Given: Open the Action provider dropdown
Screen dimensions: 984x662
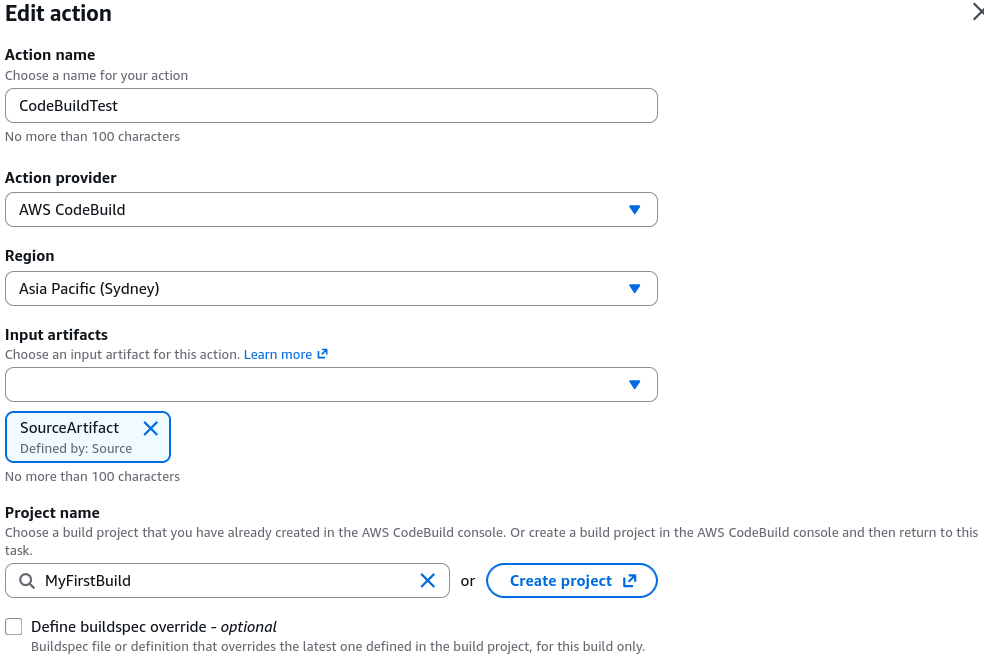Looking at the screenshot, I should click(331, 210).
